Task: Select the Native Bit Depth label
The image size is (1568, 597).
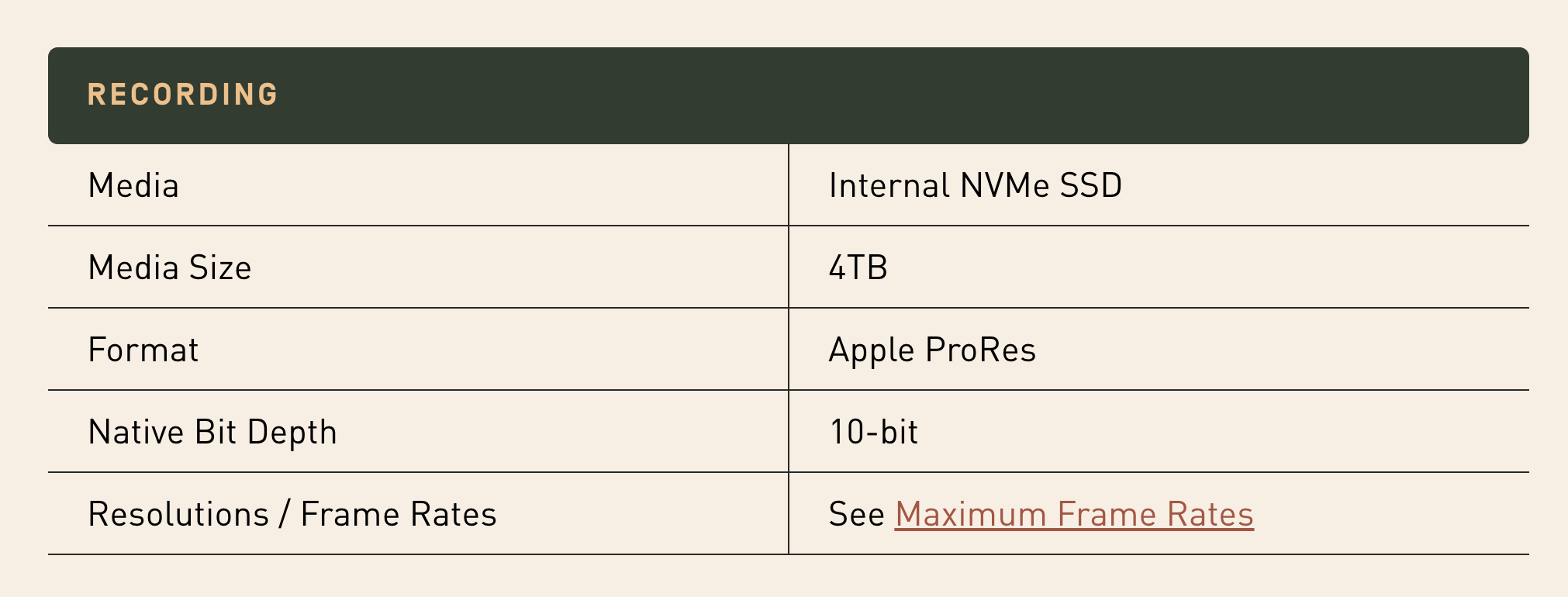Action: coord(212,433)
